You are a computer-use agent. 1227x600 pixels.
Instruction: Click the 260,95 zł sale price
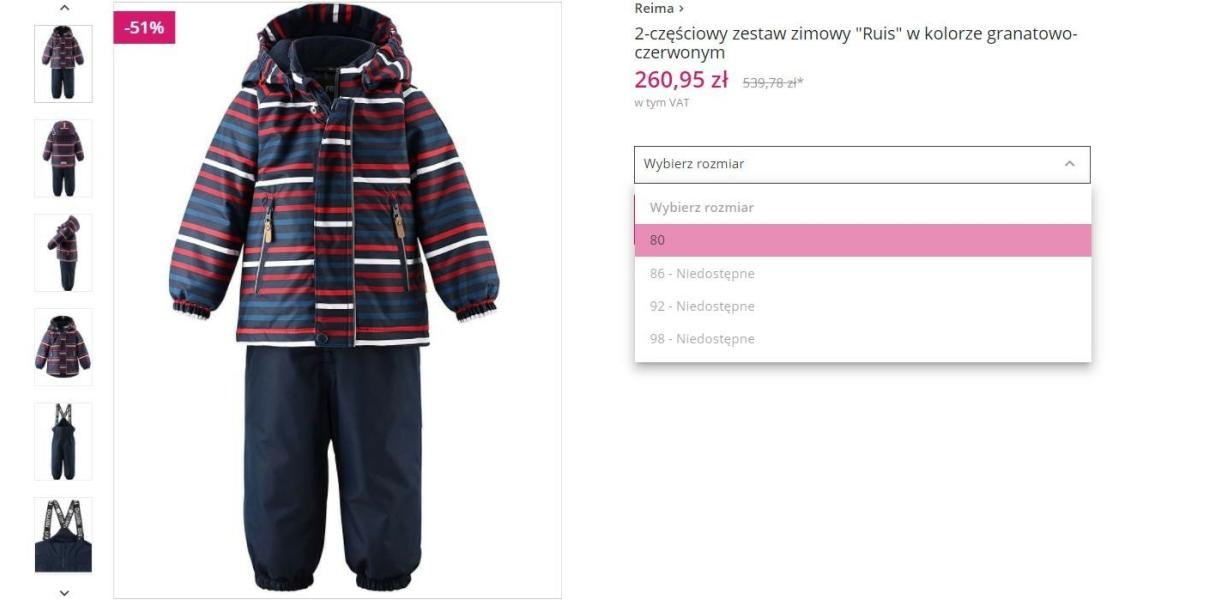coord(681,80)
